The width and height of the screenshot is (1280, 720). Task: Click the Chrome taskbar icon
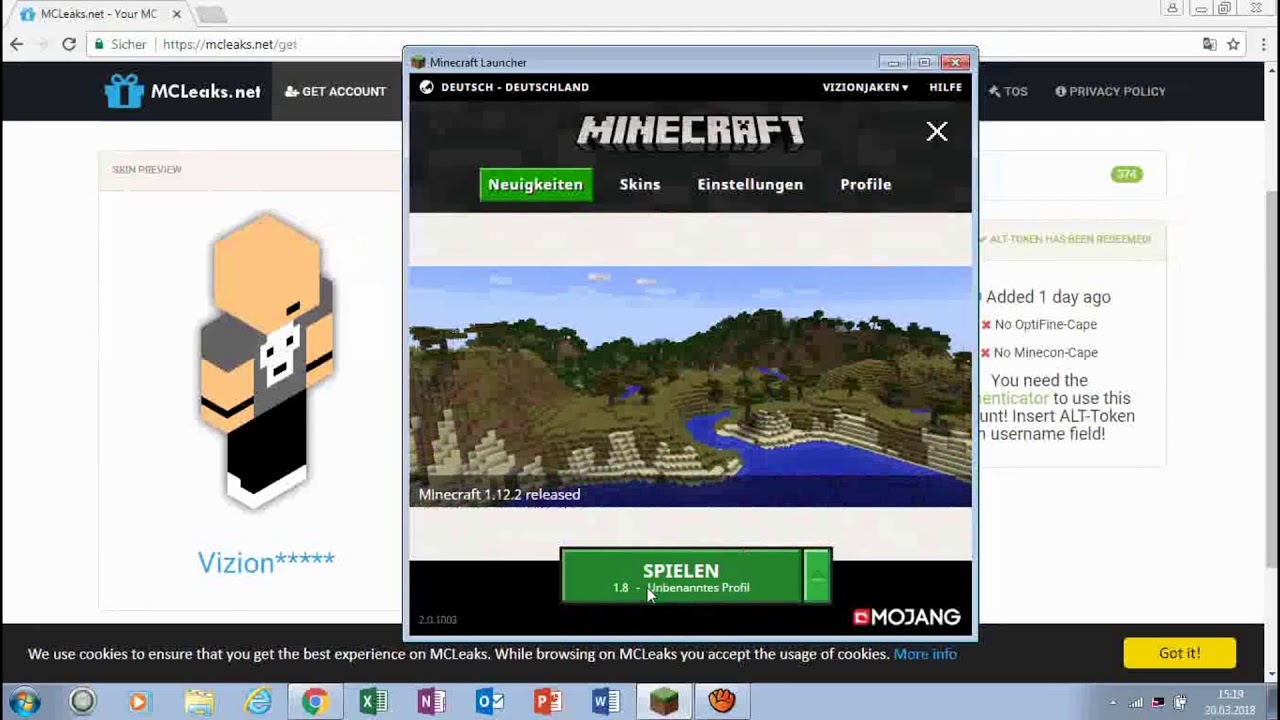[x=315, y=702]
